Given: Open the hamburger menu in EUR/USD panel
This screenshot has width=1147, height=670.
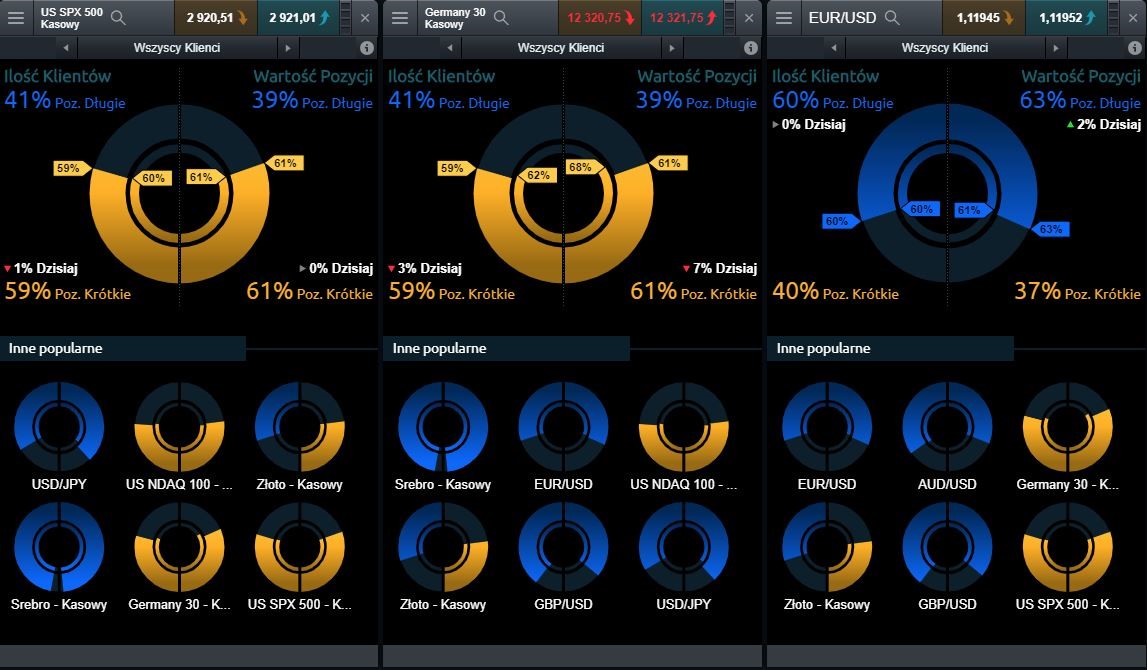Looking at the screenshot, I should click(784, 18).
